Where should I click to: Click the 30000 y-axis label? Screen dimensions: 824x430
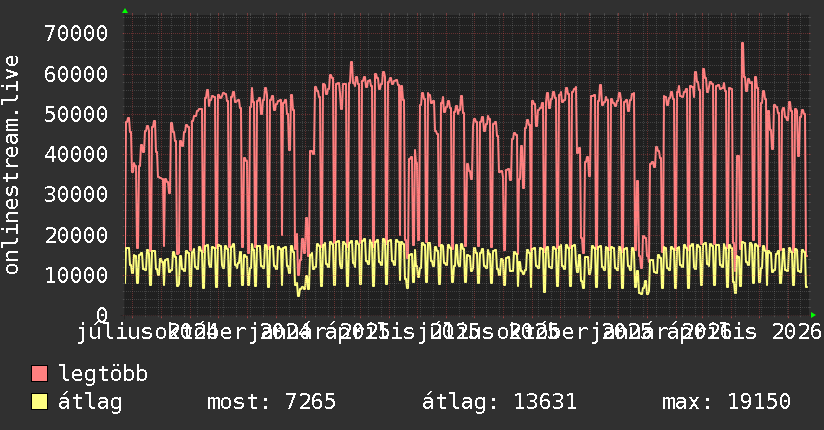pyautogui.click(x=76, y=194)
